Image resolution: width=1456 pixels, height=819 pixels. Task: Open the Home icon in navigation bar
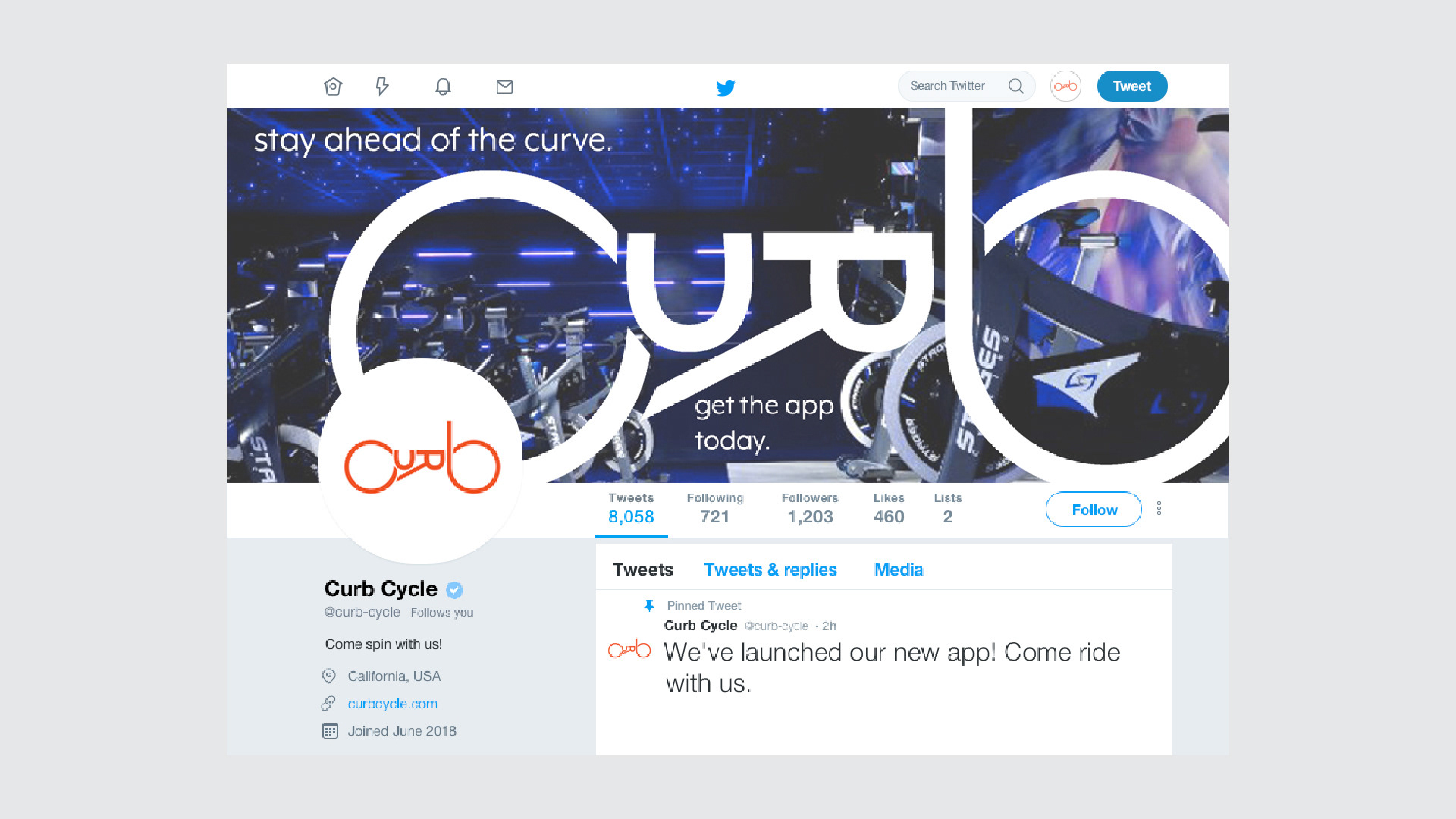point(333,86)
